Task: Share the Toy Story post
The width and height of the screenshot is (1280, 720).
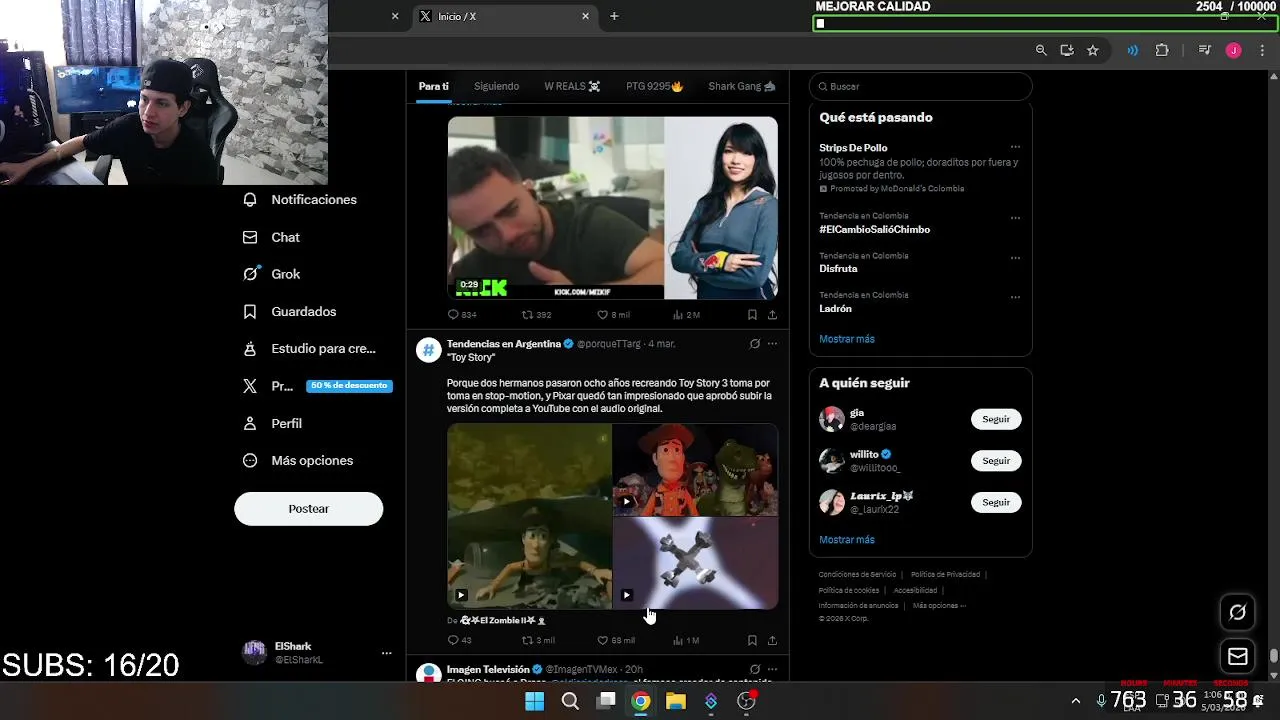Action: 772,640
